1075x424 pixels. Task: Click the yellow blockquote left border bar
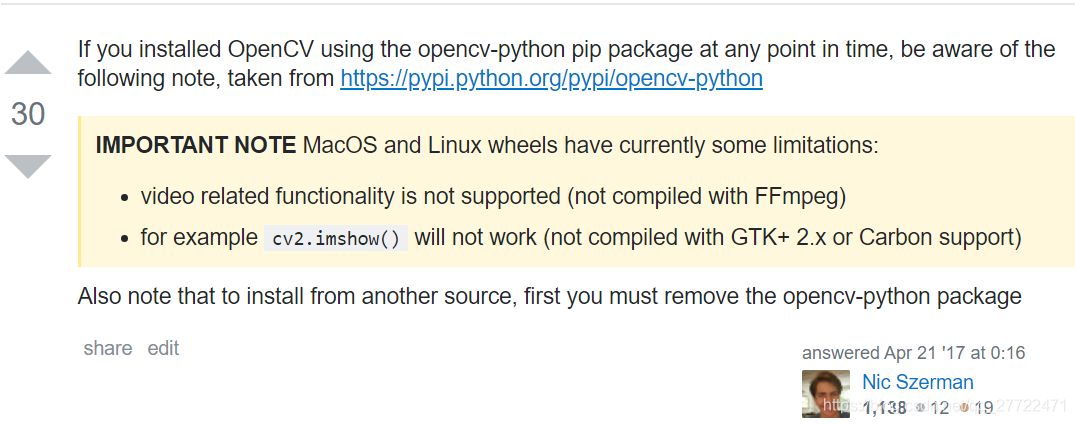(80, 191)
